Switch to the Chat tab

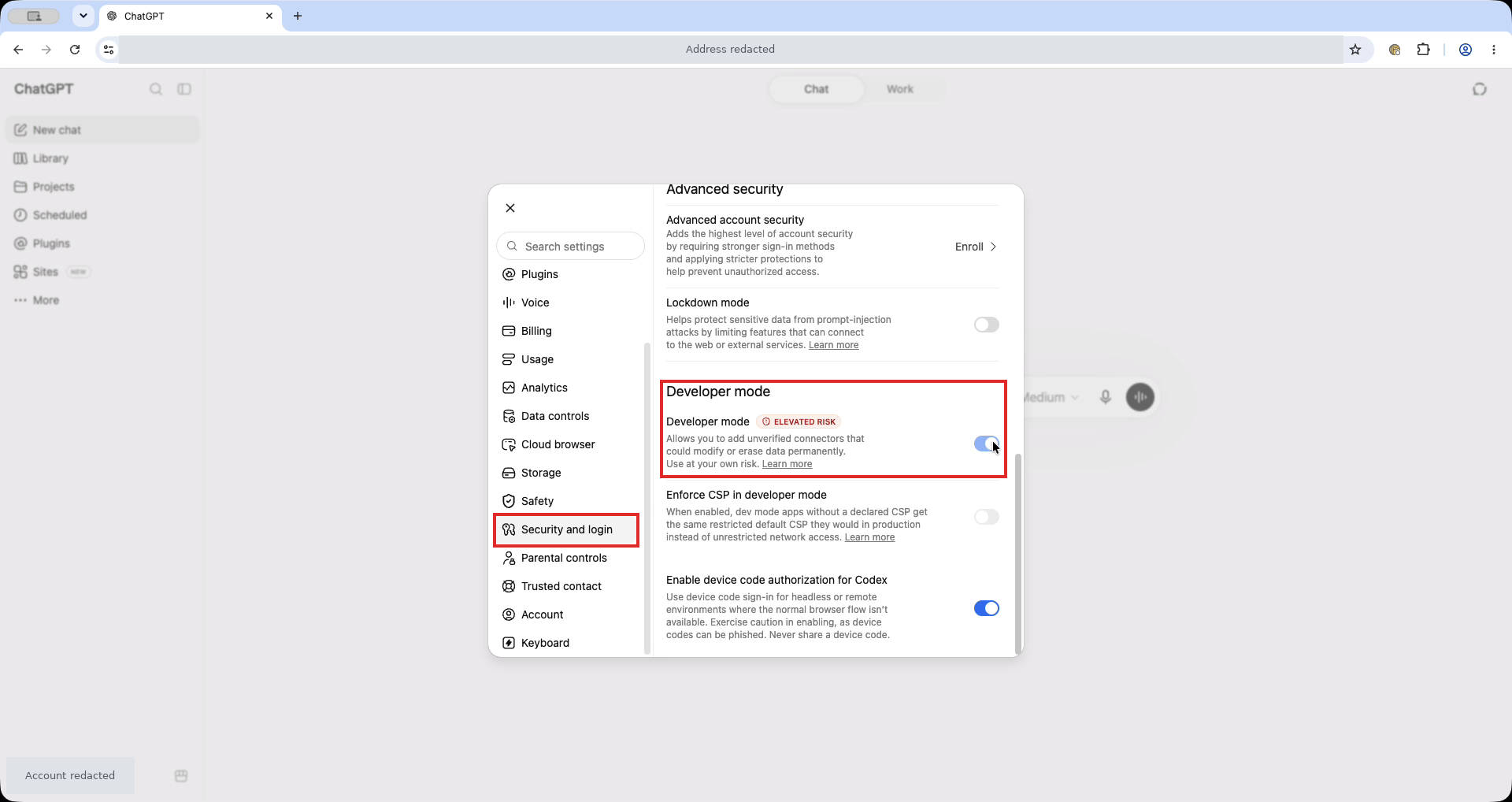816,89
